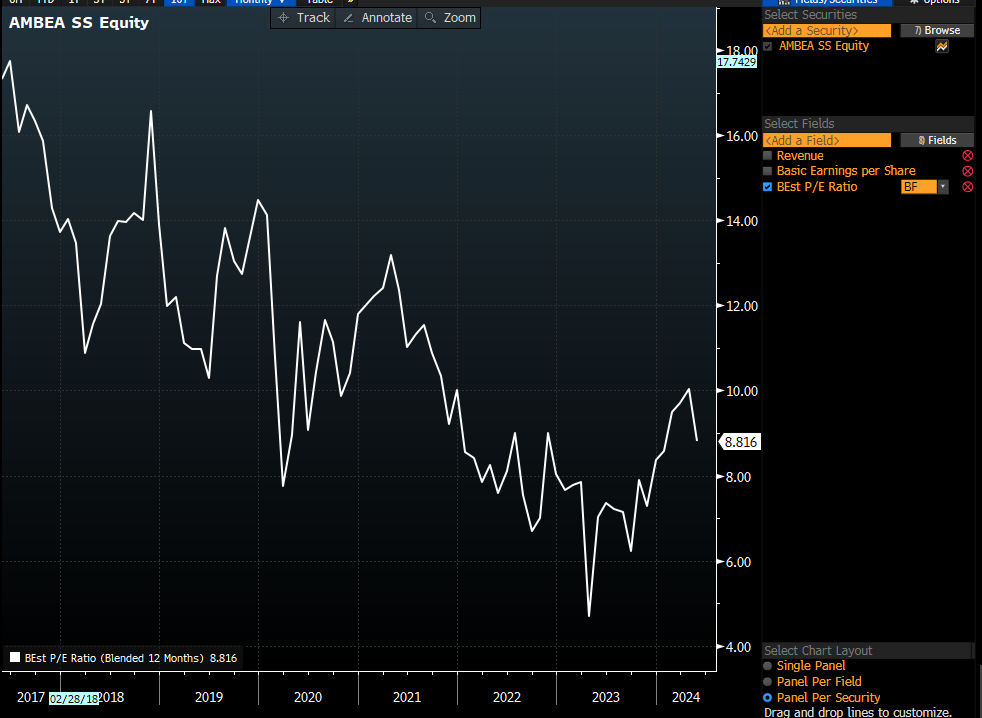Remove the BEst P/E Ratio field

[968, 187]
